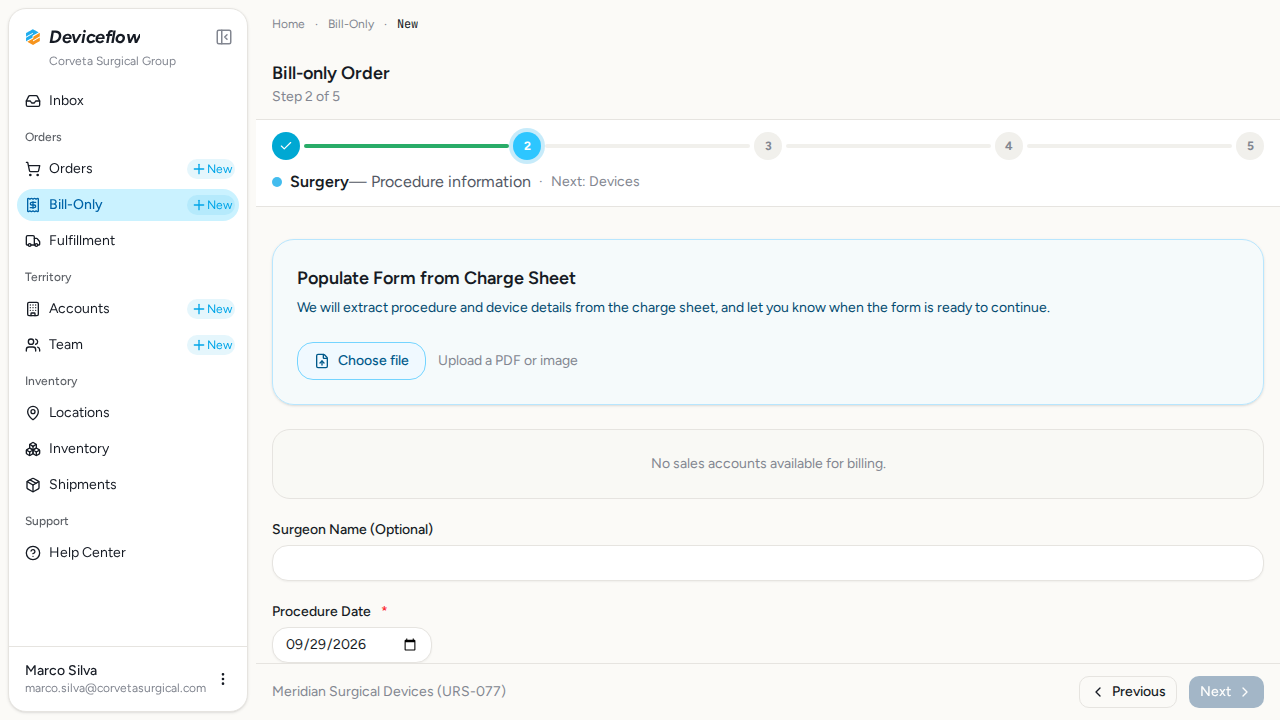Proceed with Next button
The width and height of the screenshot is (1280, 720).
(x=1226, y=692)
